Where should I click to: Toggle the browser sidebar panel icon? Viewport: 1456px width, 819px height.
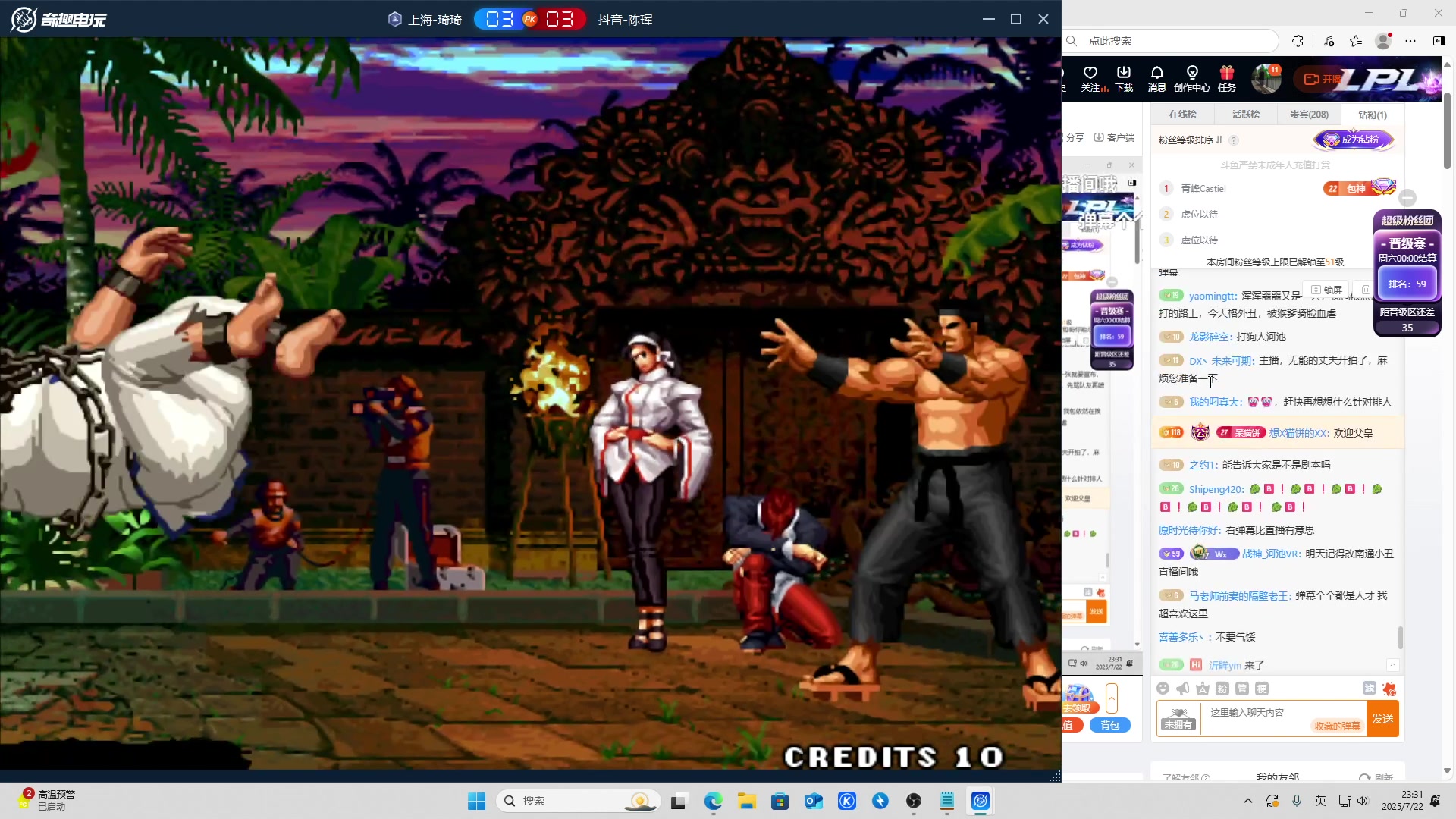pos(1439,41)
